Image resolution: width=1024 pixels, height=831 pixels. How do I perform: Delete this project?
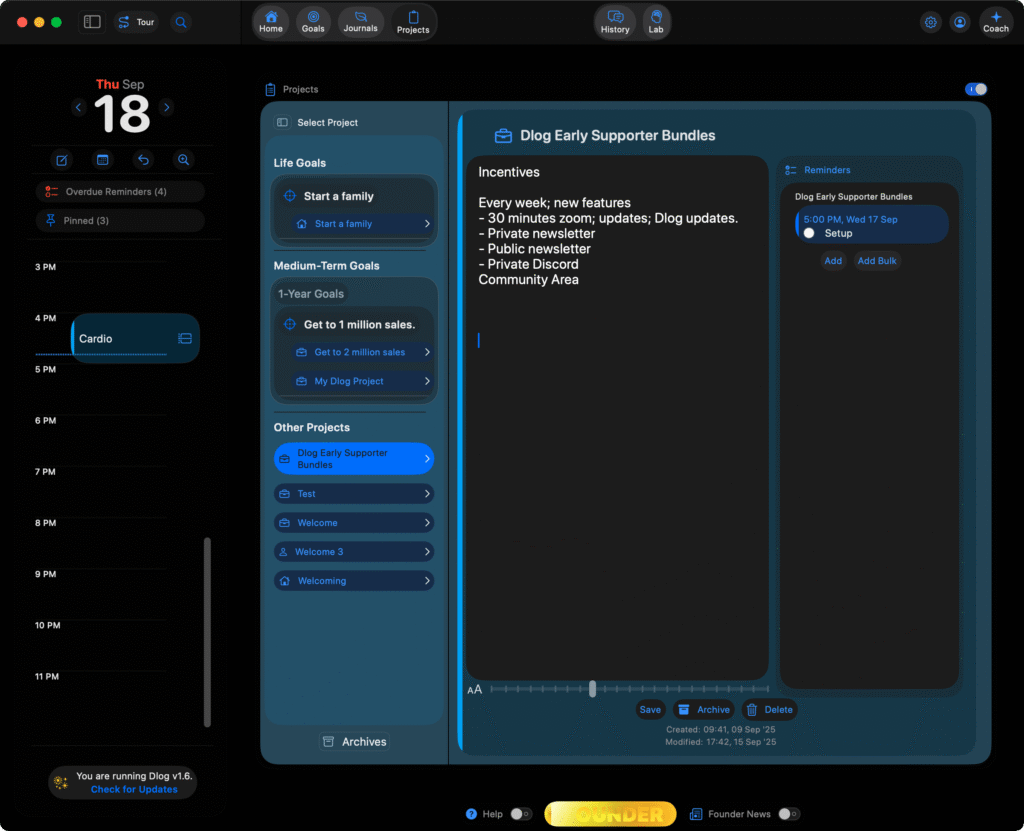[769, 709]
